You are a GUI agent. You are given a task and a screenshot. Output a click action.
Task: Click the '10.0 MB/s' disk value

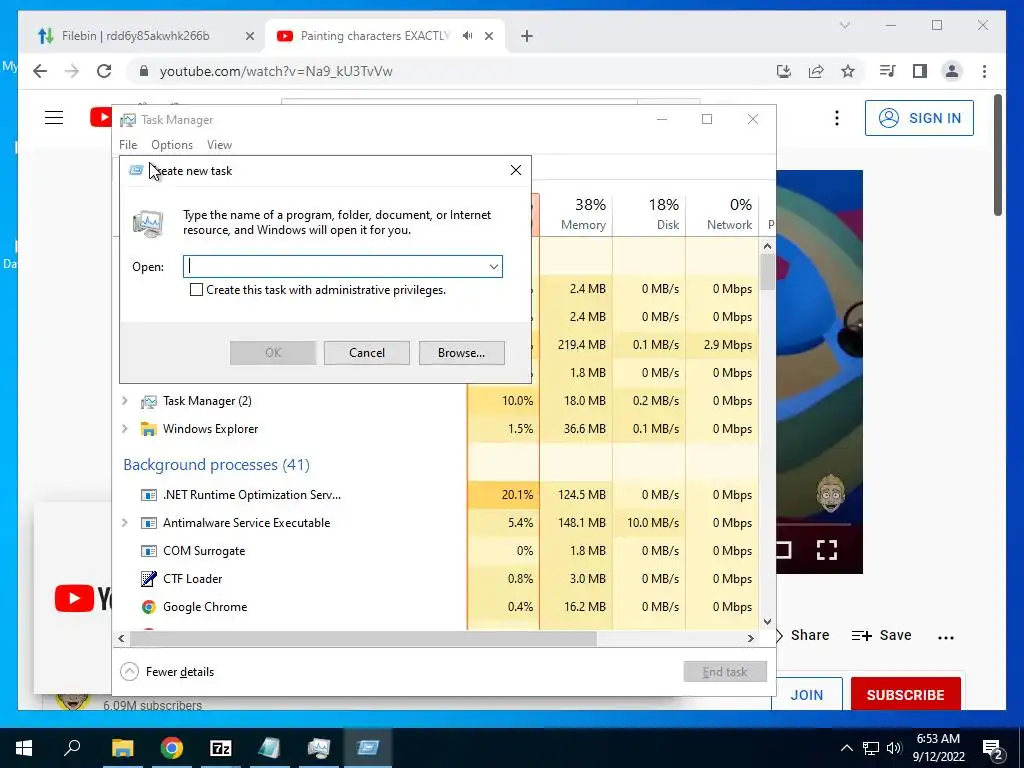pyautogui.click(x=652, y=522)
